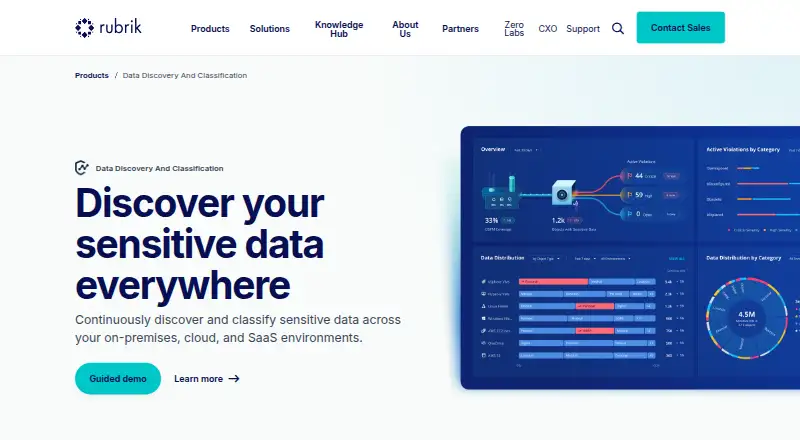Click the Data Discovery shield icon
This screenshot has width=800, height=440.
coord(82,167)
